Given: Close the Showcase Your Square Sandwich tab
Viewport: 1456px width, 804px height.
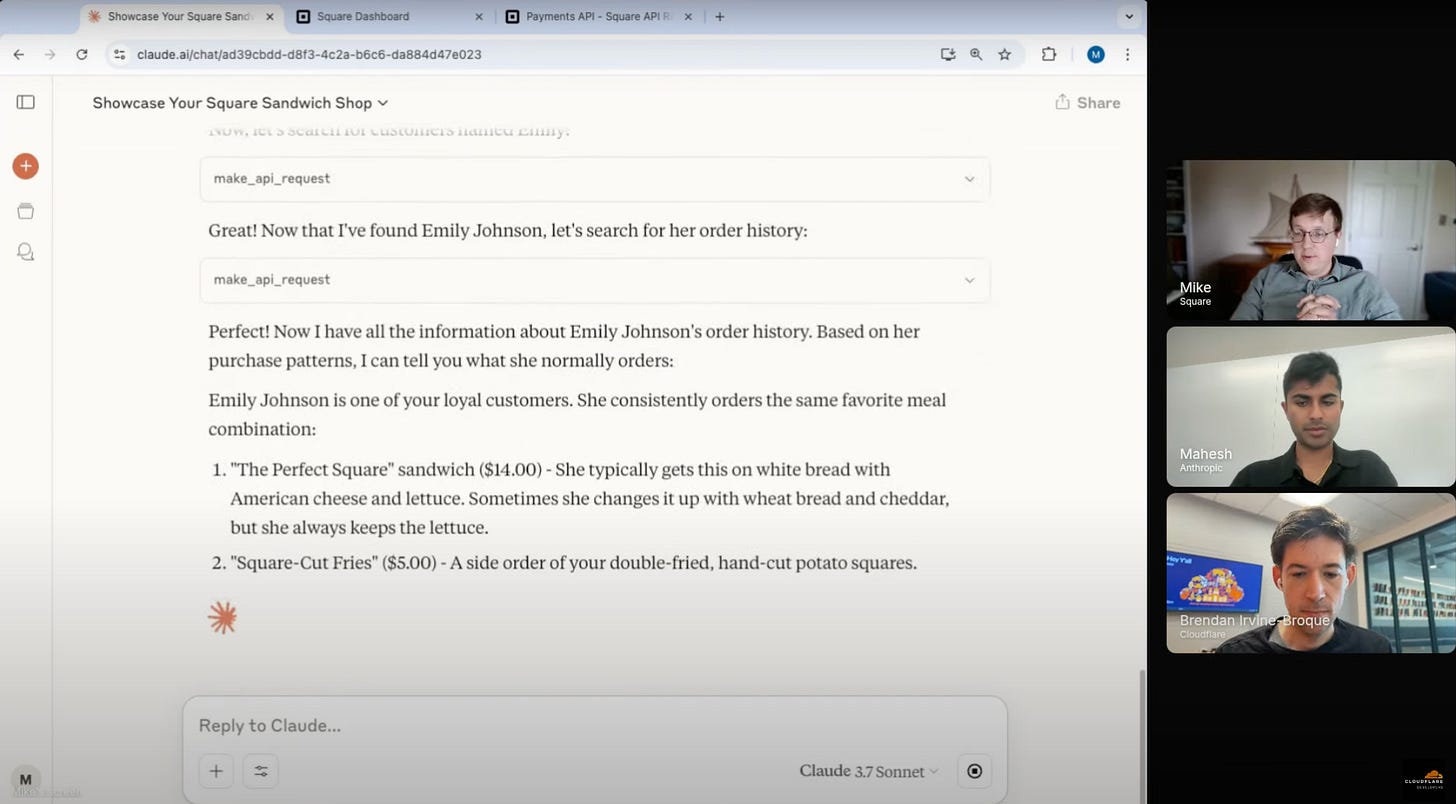Looking at the screenshot, I should tap(270, 16).
